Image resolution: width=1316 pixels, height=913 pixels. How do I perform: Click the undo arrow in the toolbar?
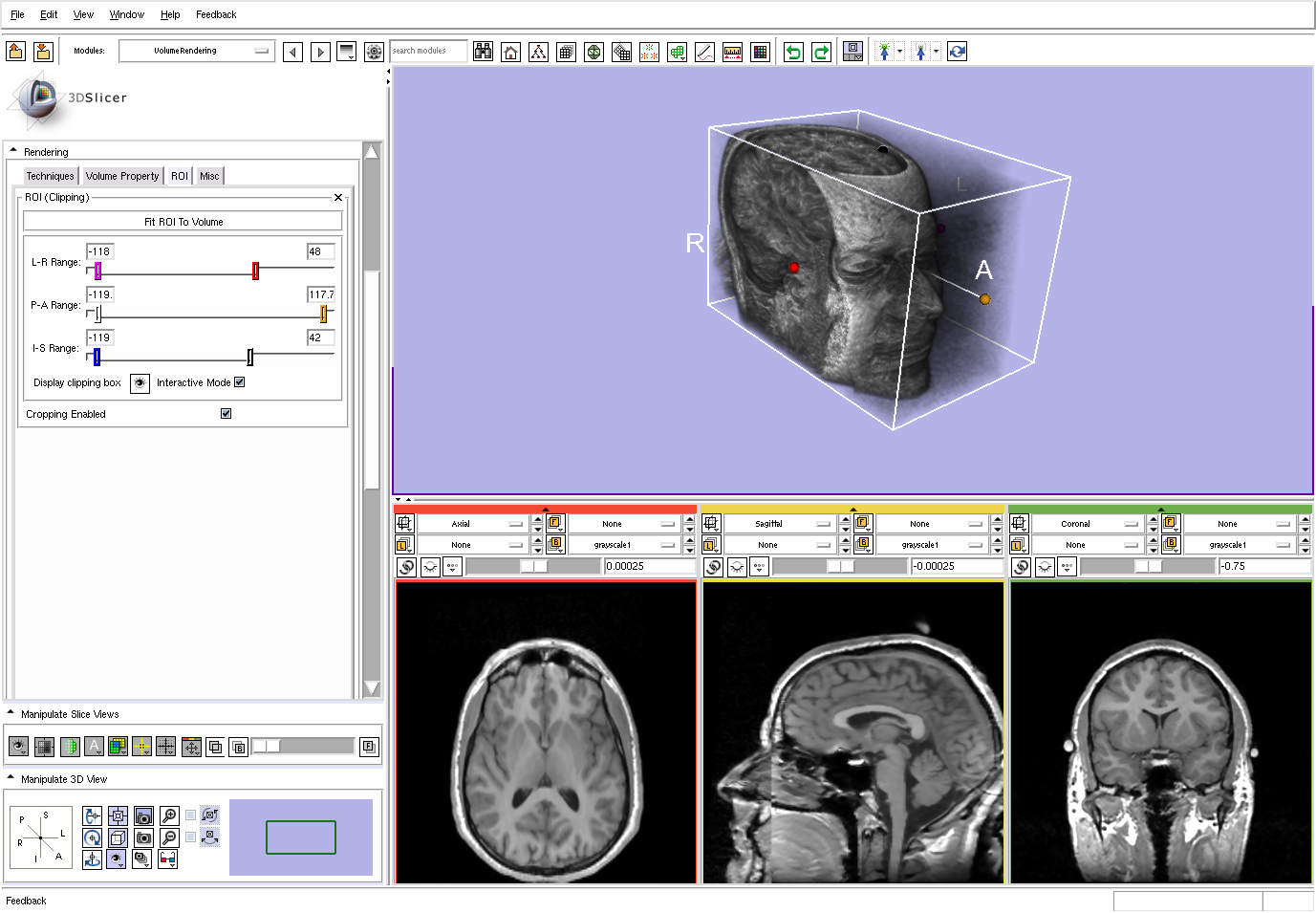pos(793,52)
